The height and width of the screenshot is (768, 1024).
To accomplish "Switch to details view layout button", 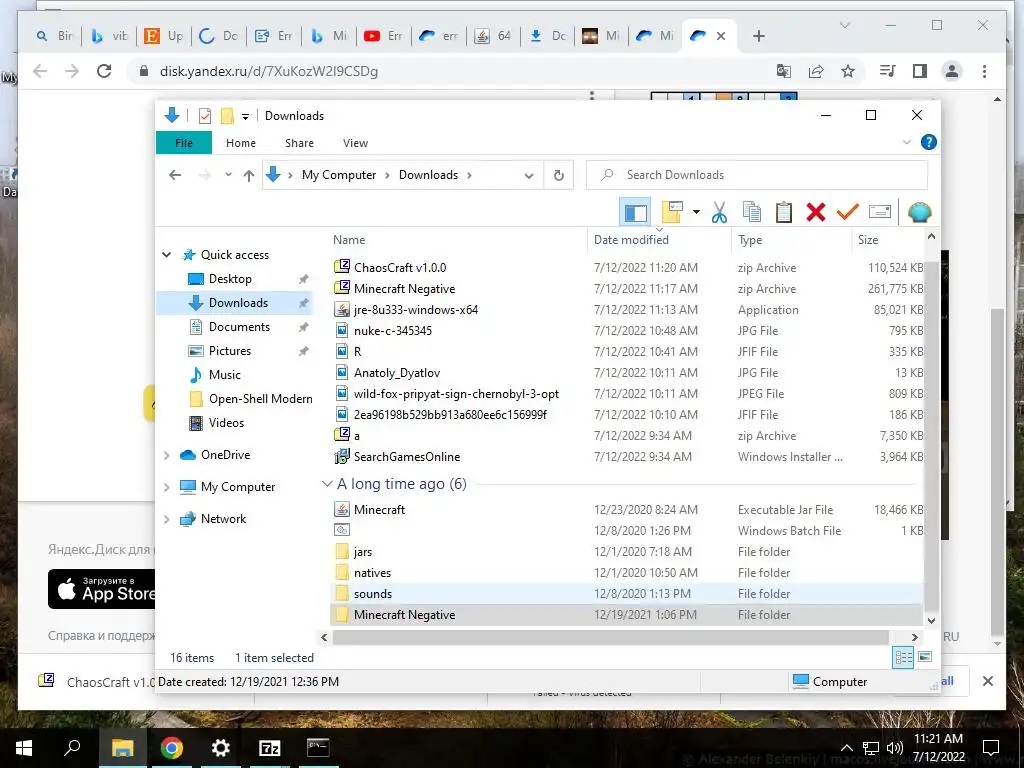I will pos(903,657).
